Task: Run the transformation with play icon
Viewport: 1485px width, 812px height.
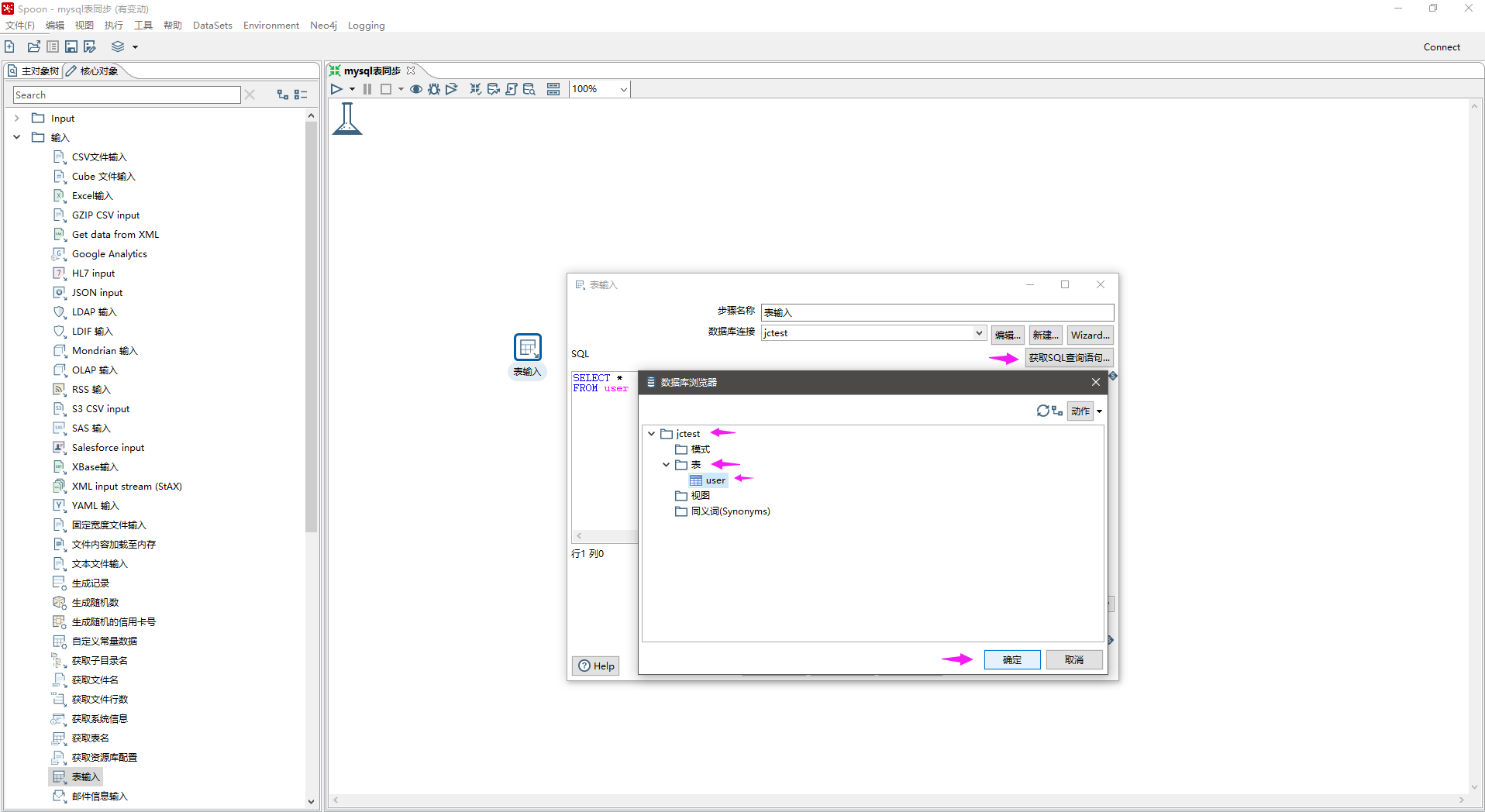Action: coord(336,89)
